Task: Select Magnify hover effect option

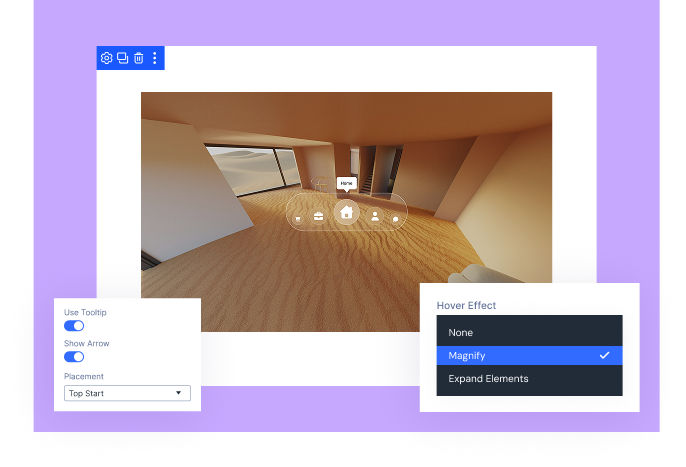Action: point(529,355)
